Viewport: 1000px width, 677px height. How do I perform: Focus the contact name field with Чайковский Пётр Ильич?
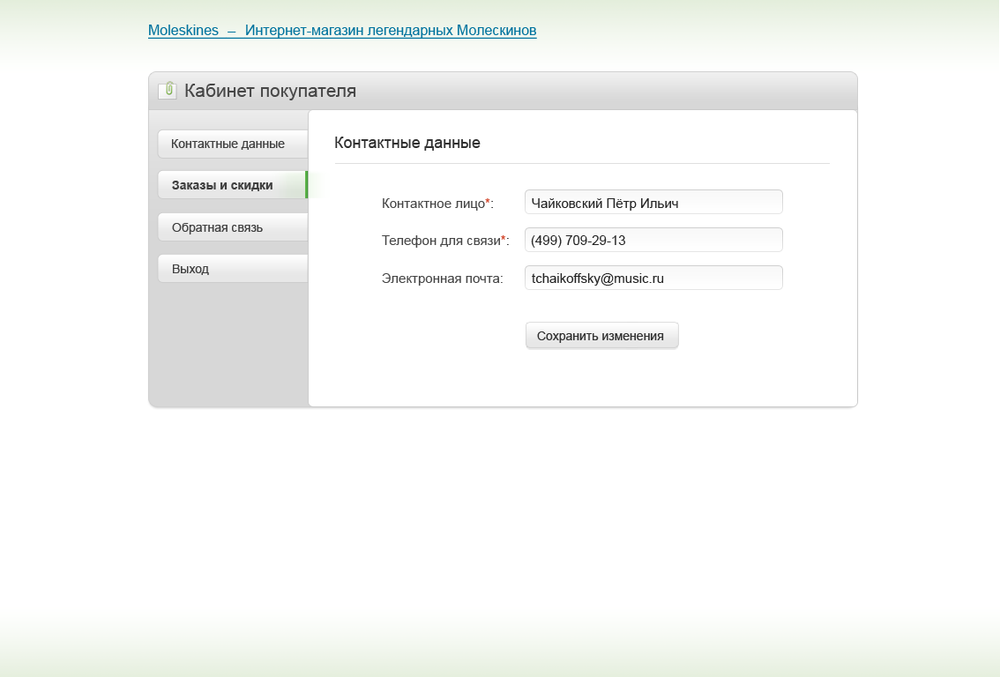pos(653,203)
